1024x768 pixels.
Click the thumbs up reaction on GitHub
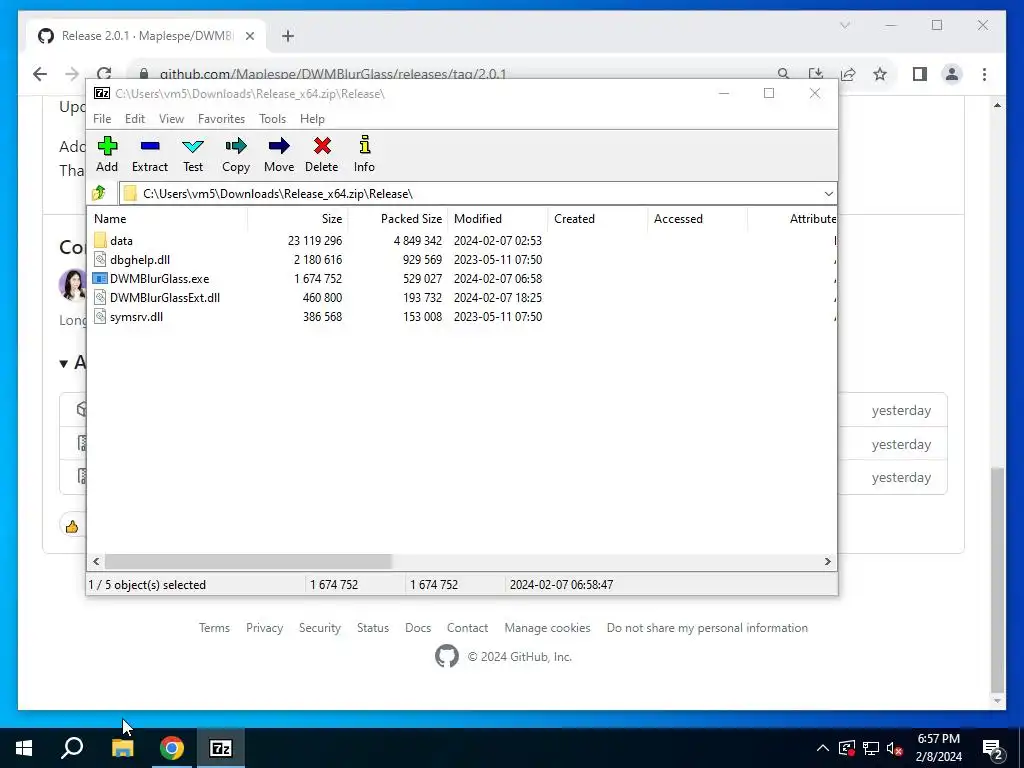pos(72,526)
